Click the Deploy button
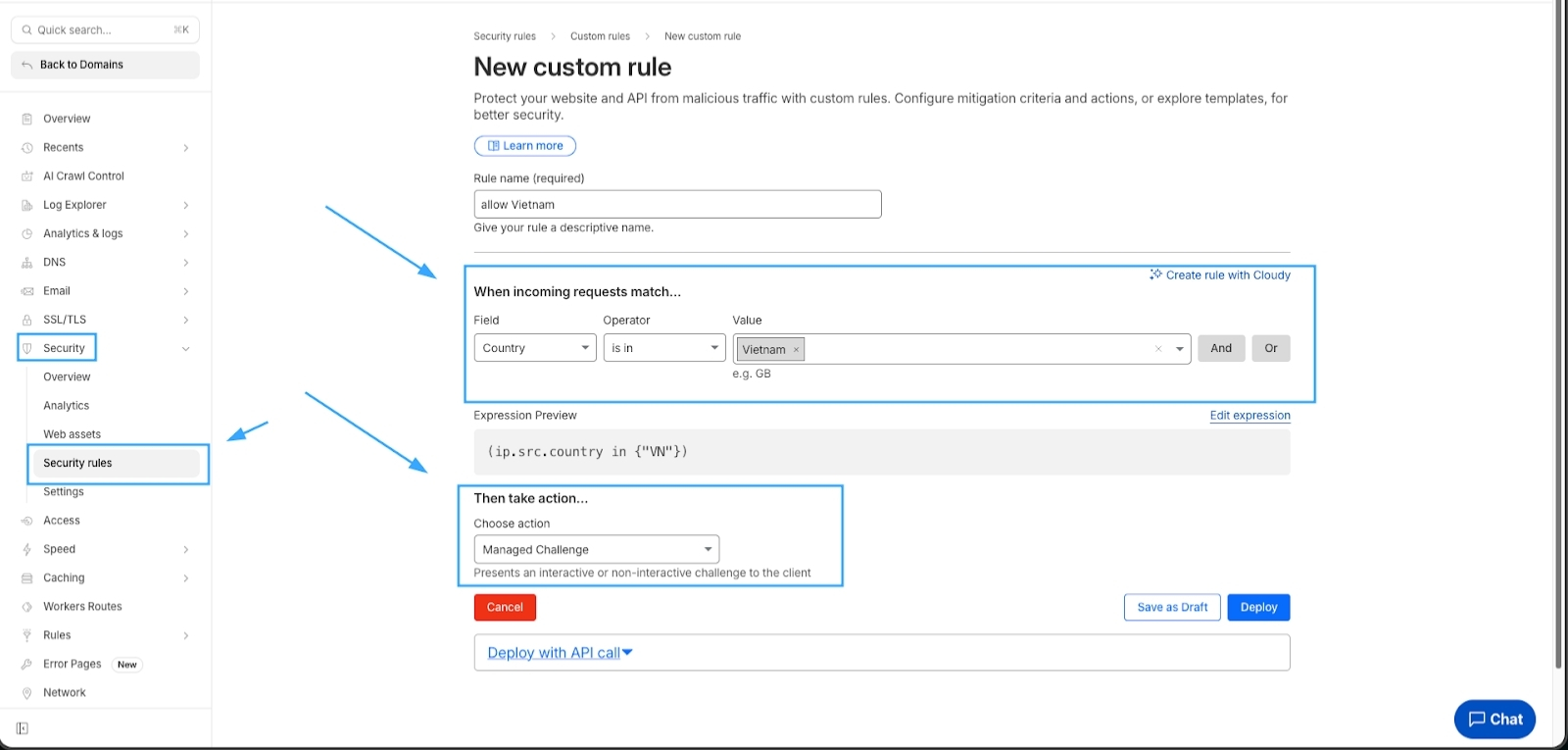Image resolution: width=1568 pixels, height=750 pixels. (x=1258, y=608)
